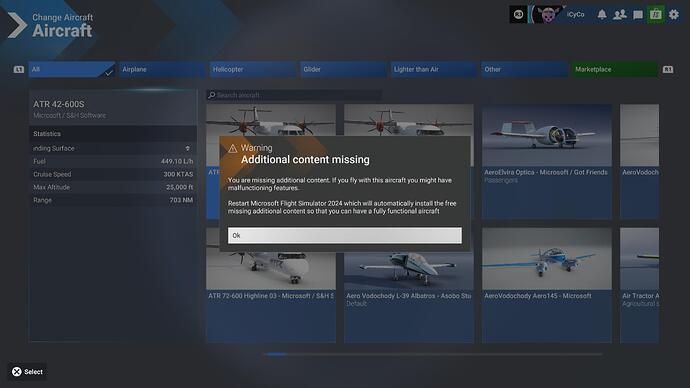Select the Air Tractor aircraft card
This screenshot has width=690, height=388.
640,285
